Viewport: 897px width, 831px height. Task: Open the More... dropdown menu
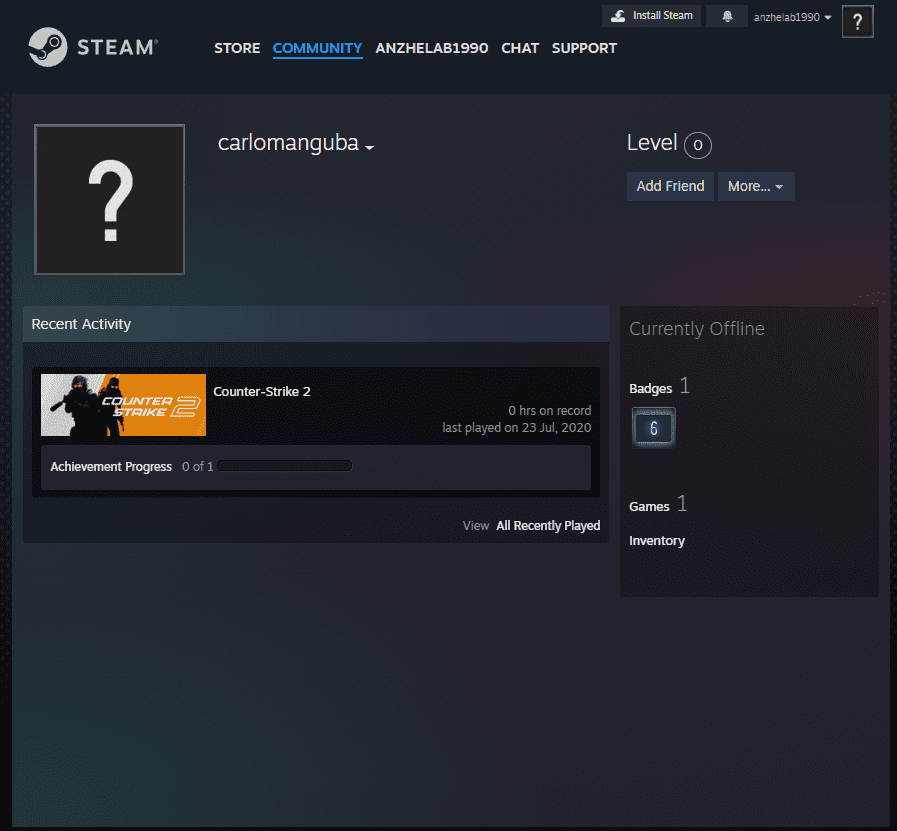point(756,186)
